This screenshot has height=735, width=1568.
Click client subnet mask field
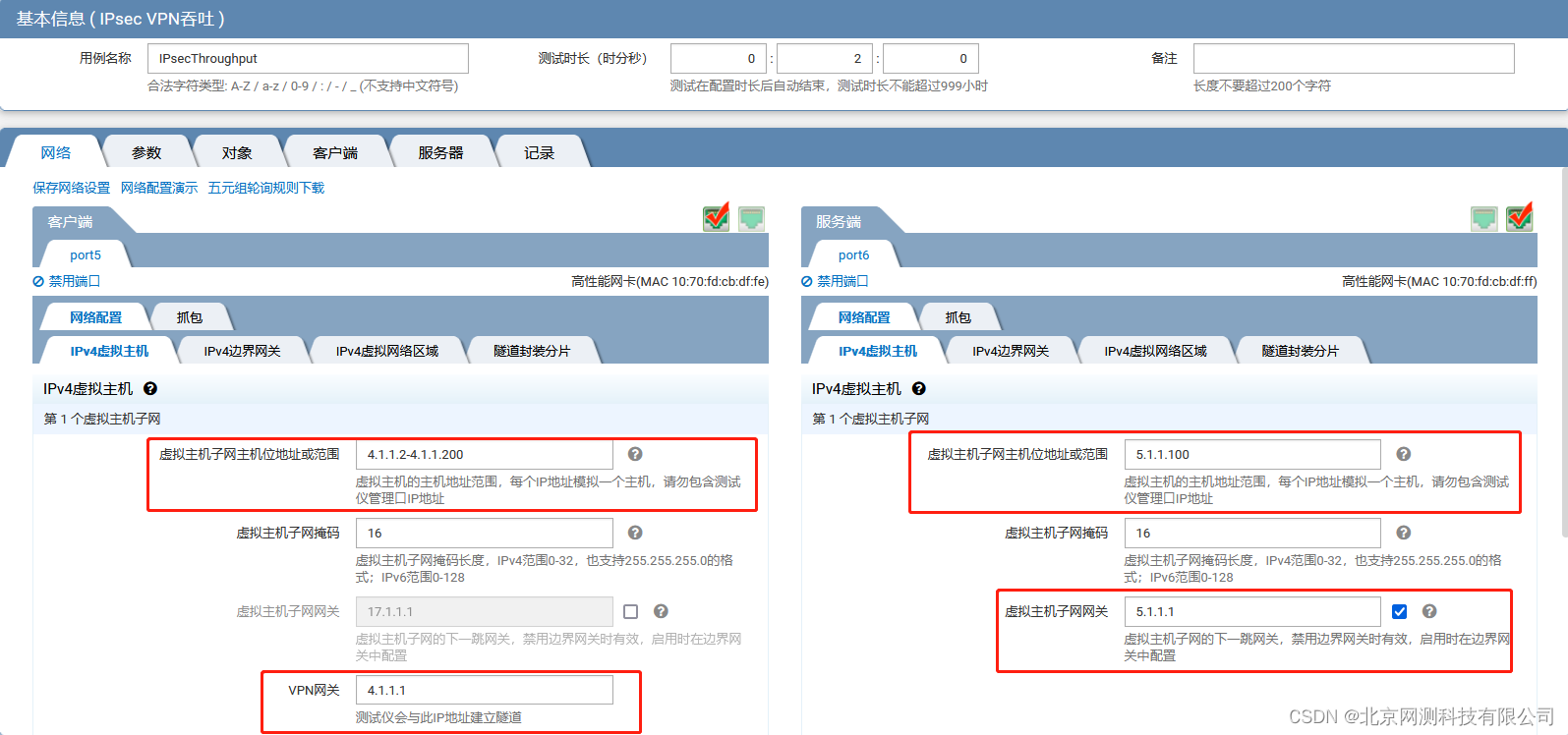pos(485,533)
